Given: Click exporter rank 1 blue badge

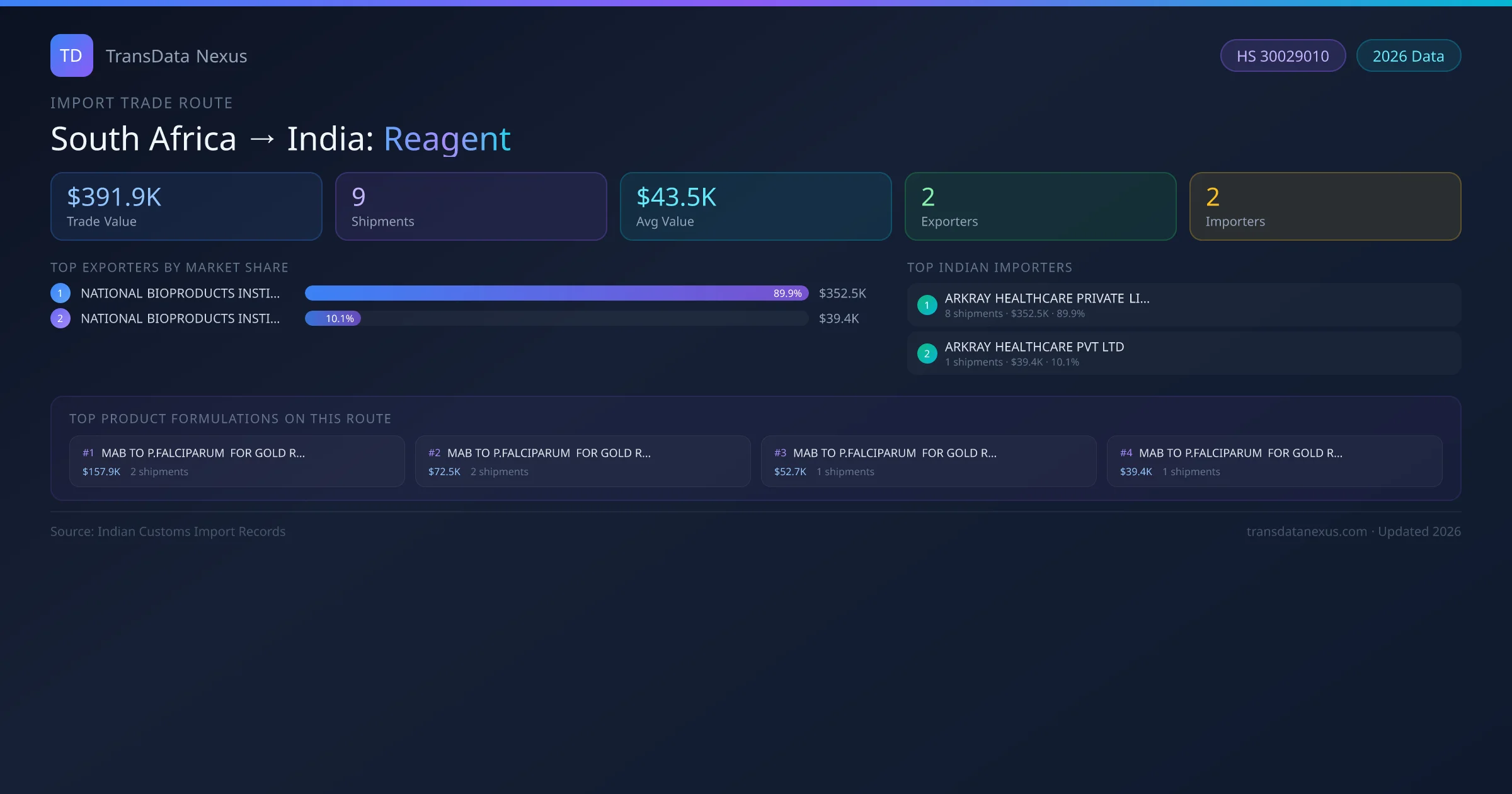Looking at the screenshot, I should point(60,293).
